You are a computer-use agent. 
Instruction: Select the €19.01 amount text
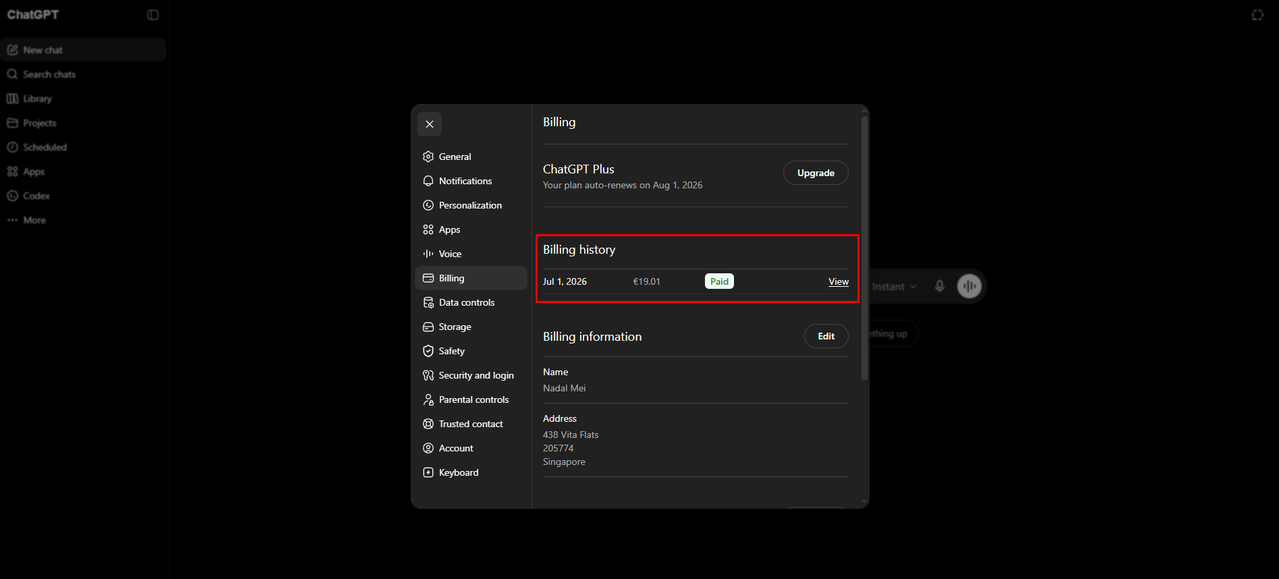point(647,282)
